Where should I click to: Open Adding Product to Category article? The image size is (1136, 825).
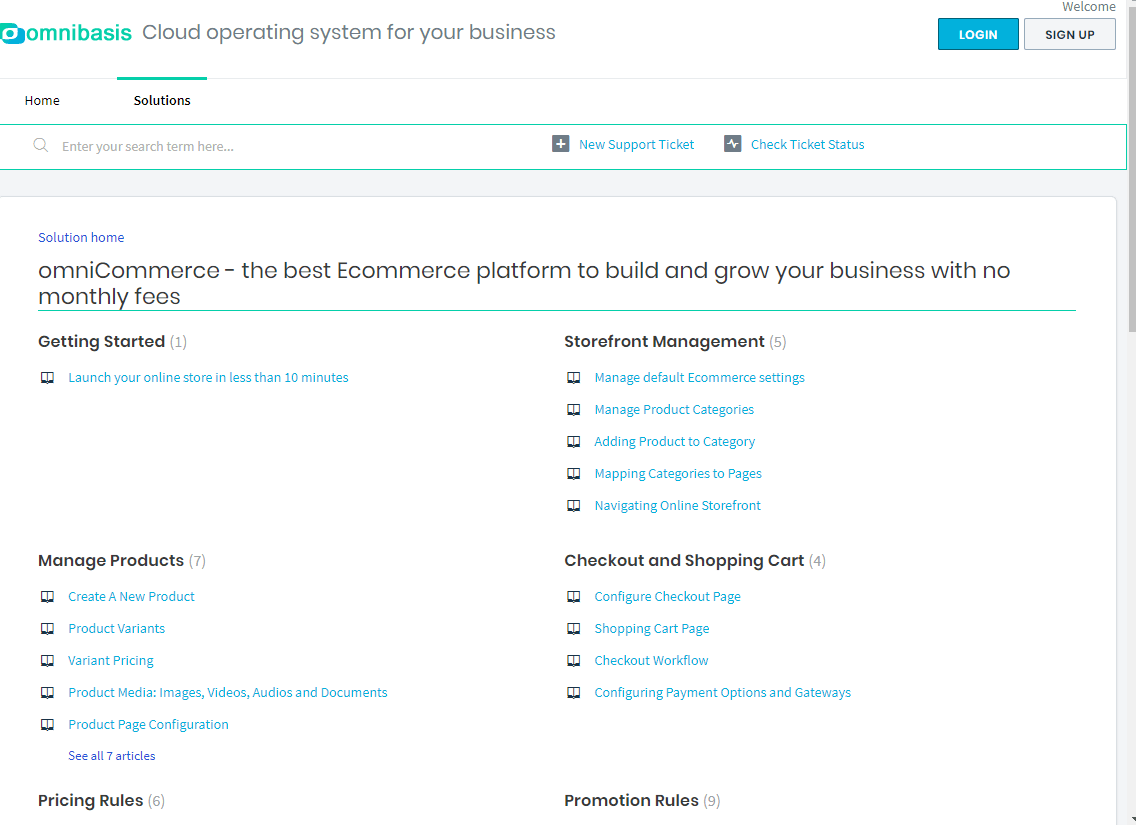pyautogui.click(x=674, y=441)
